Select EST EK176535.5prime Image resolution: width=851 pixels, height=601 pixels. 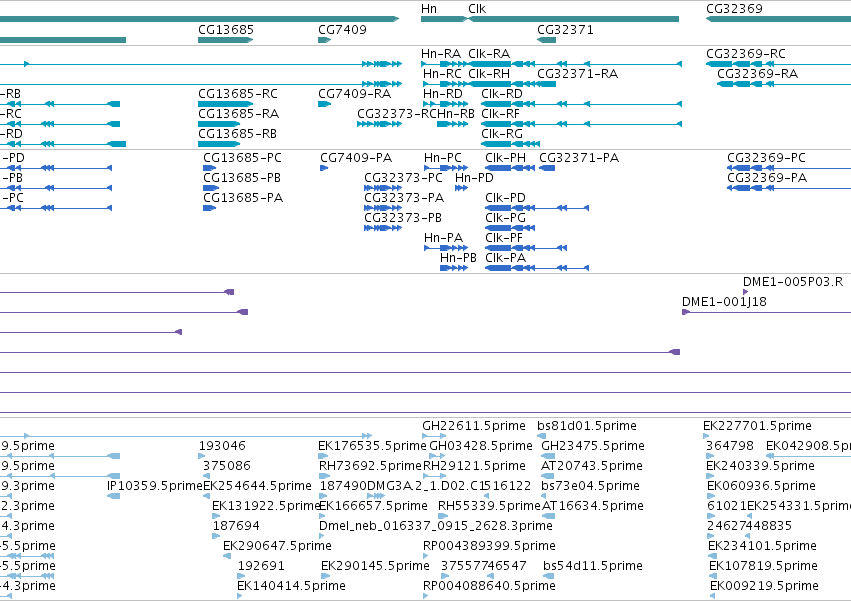coord(372,446)
